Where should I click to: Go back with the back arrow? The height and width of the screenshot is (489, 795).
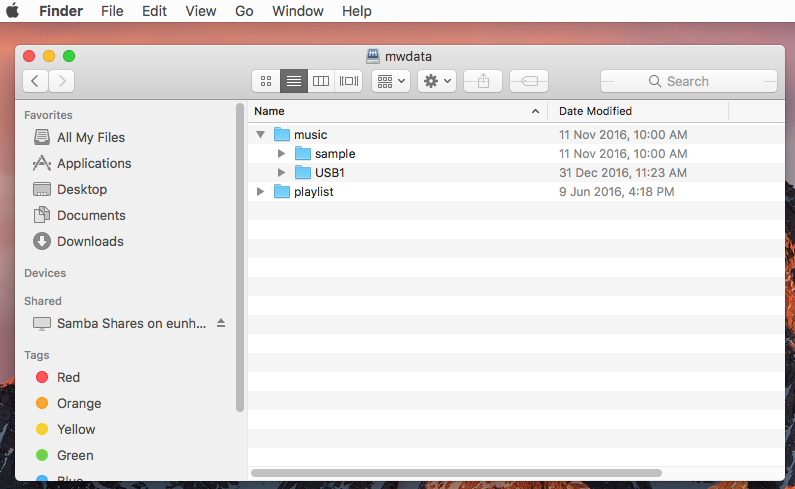(x=36, y=81)
